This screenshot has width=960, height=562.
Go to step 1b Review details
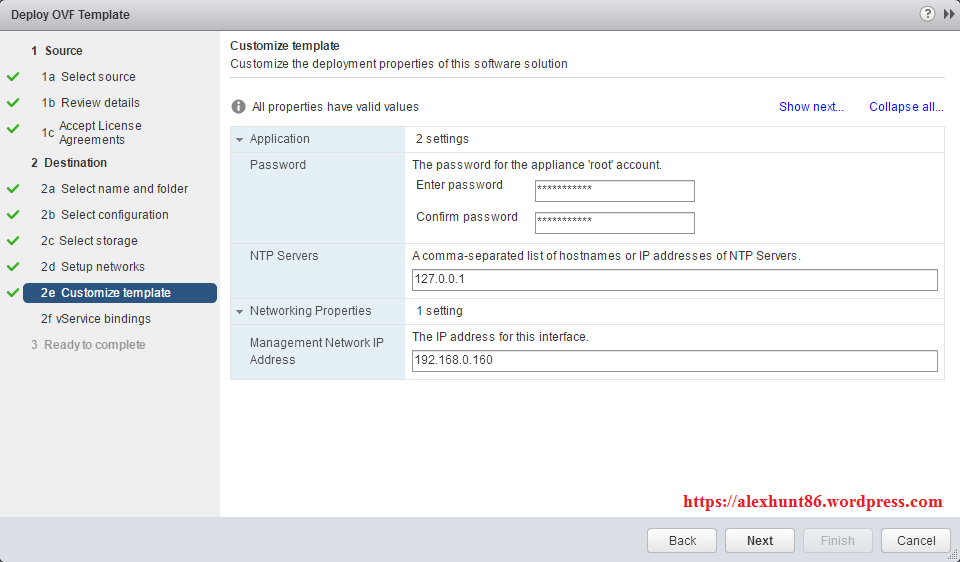pos(100,103)
